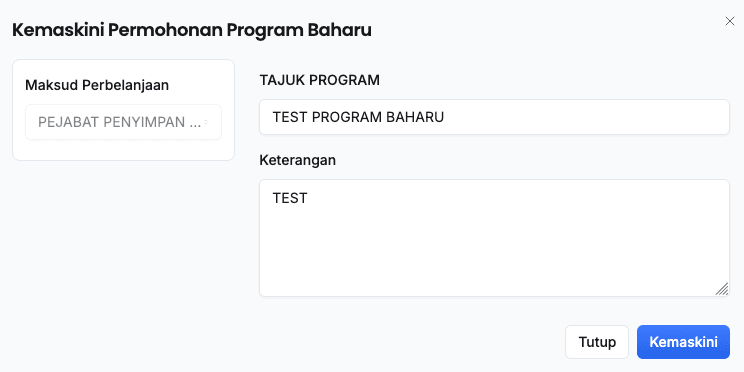Screen dimensions: 744x372
Task: Focus the TAJUK PROGRAM text field
Action: click(x=494, y=117)
